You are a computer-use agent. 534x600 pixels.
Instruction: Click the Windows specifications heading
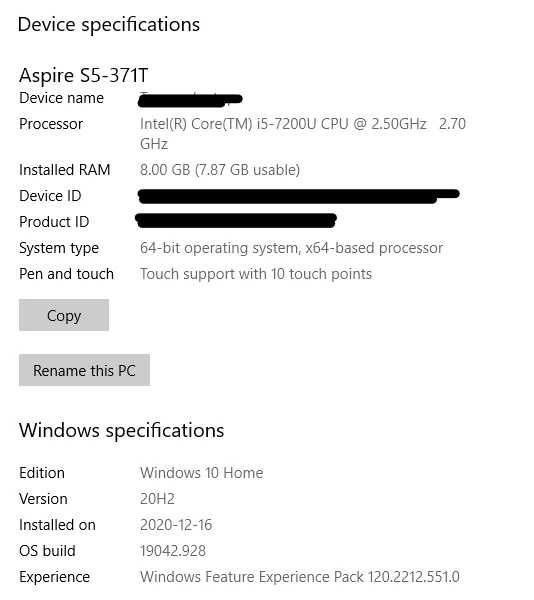click(122, 430)
